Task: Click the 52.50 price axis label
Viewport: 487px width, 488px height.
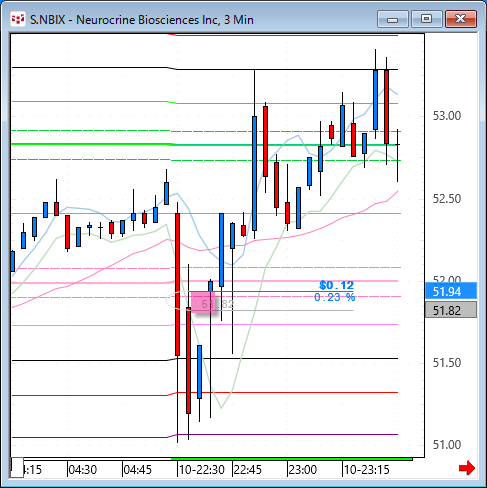Action: 447,199
